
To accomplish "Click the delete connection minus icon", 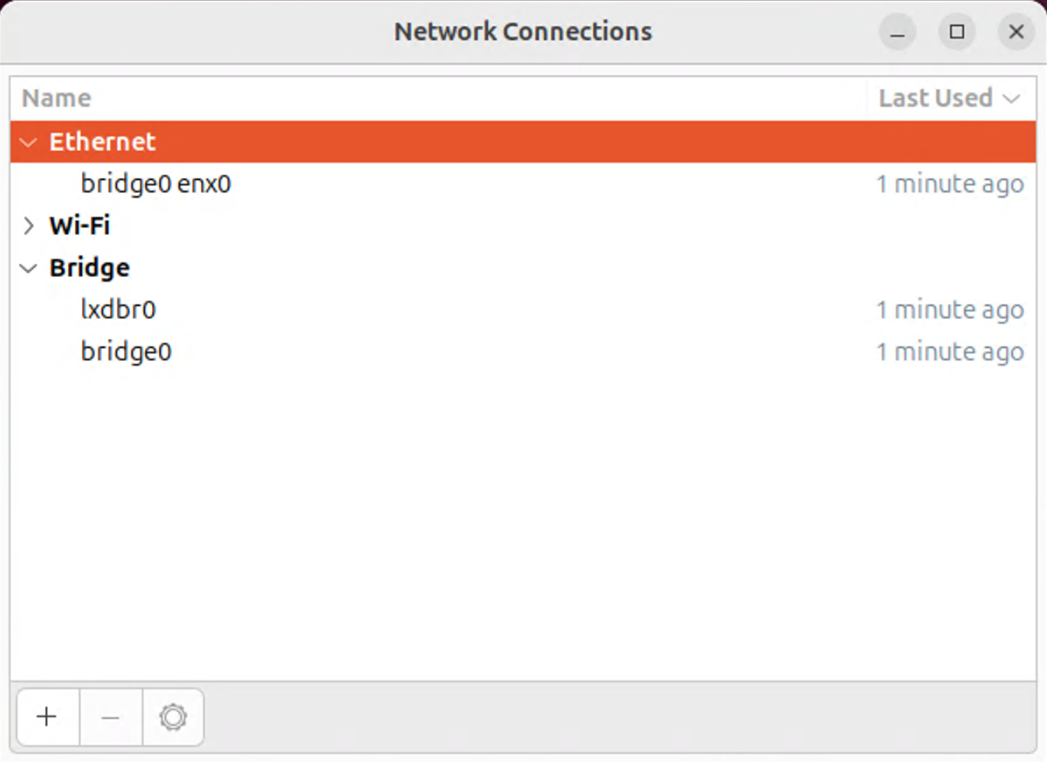I will click(110, 717).
